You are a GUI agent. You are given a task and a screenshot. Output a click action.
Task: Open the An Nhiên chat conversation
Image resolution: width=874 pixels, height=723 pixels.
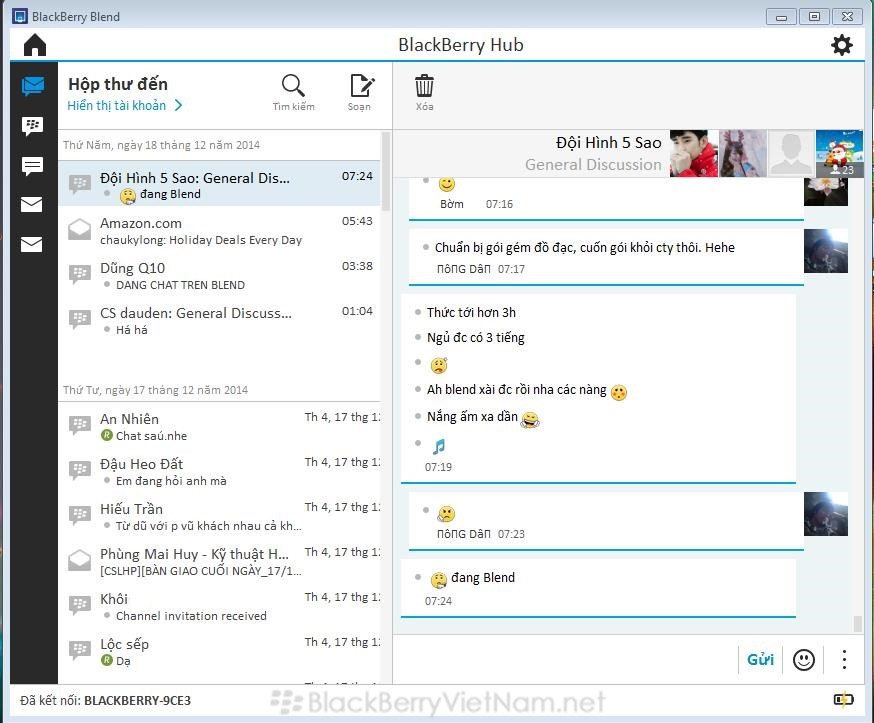[x=200, y=427]
